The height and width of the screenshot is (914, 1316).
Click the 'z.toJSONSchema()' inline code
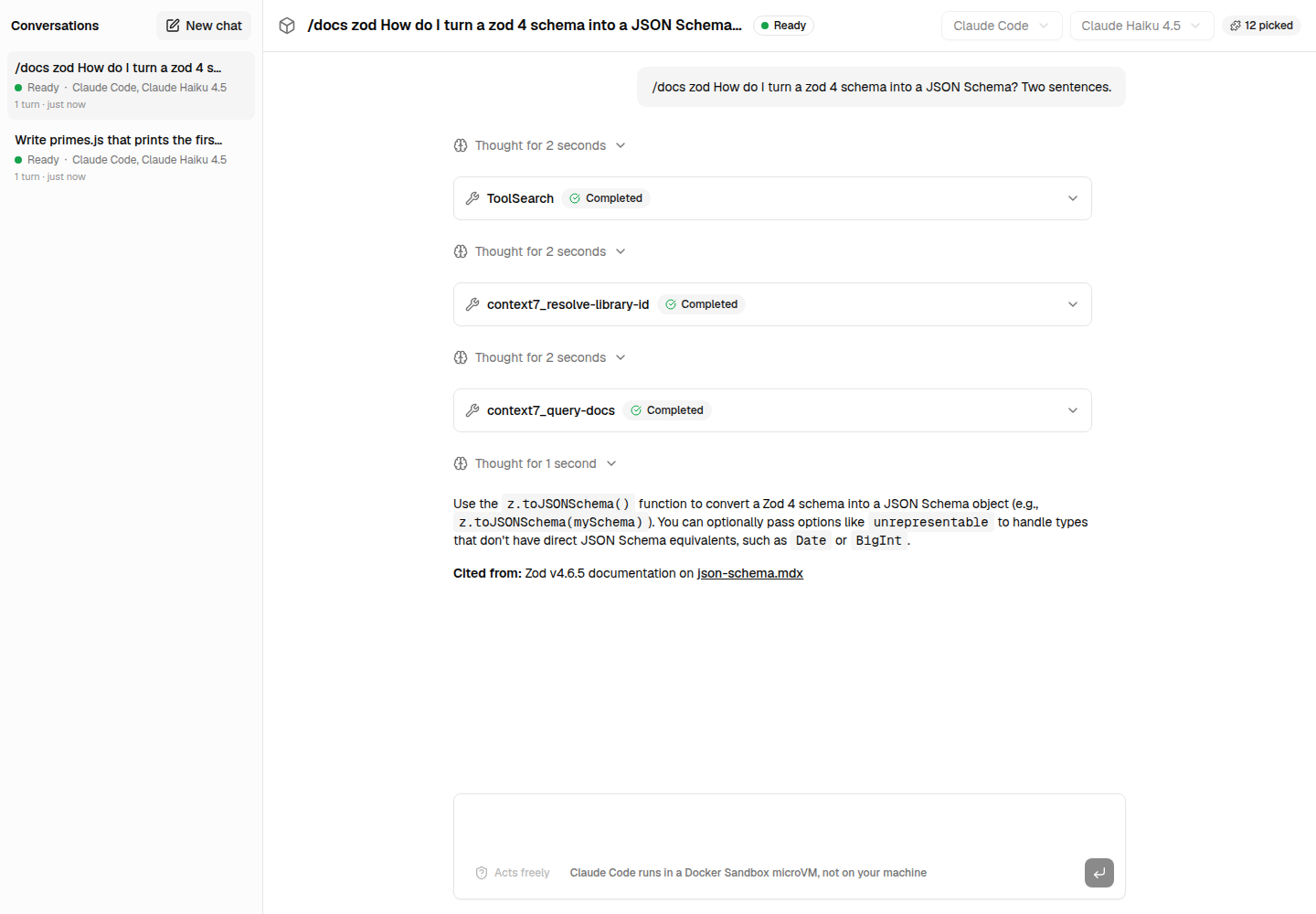point(568,504)
